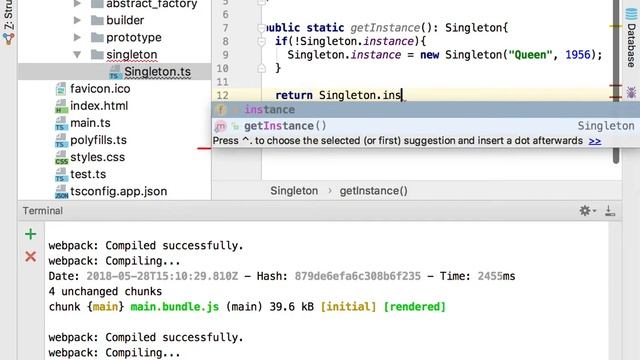Click the >> link in completion hint

pyautogui.click(x=595, y=141)
